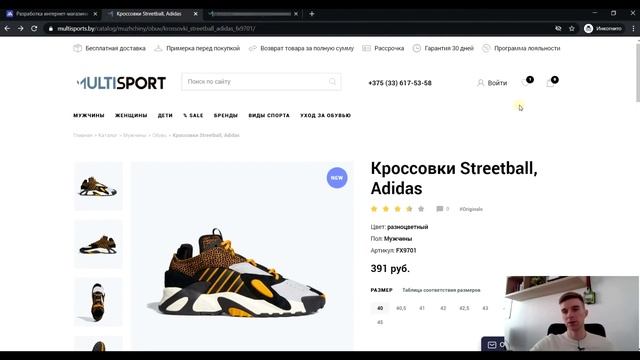
Task: Select first sneaker thumbnail
Action: pyautogui.click(x=98, y=187)
